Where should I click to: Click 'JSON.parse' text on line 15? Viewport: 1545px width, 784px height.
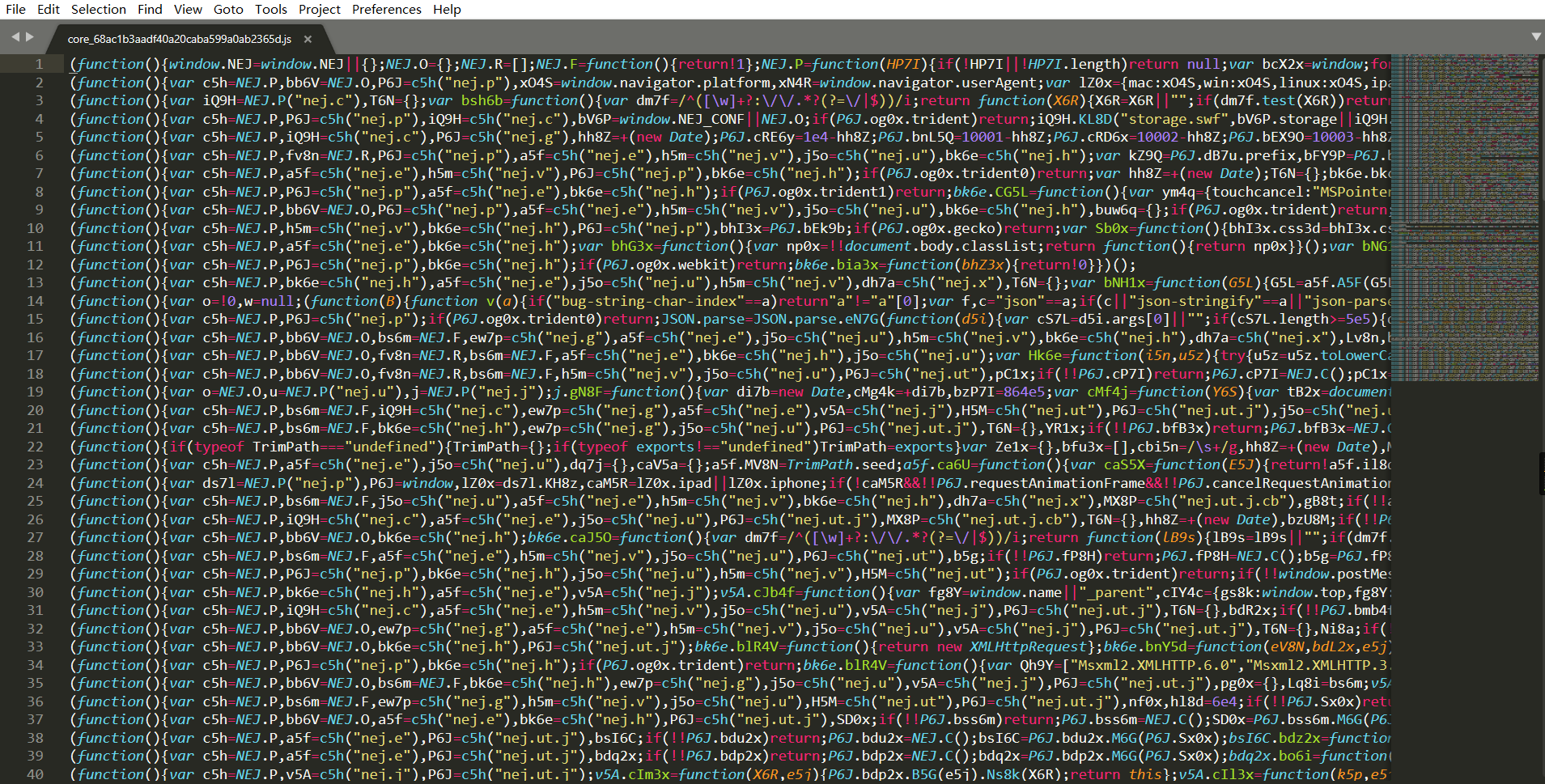click(x=702, y=319)
